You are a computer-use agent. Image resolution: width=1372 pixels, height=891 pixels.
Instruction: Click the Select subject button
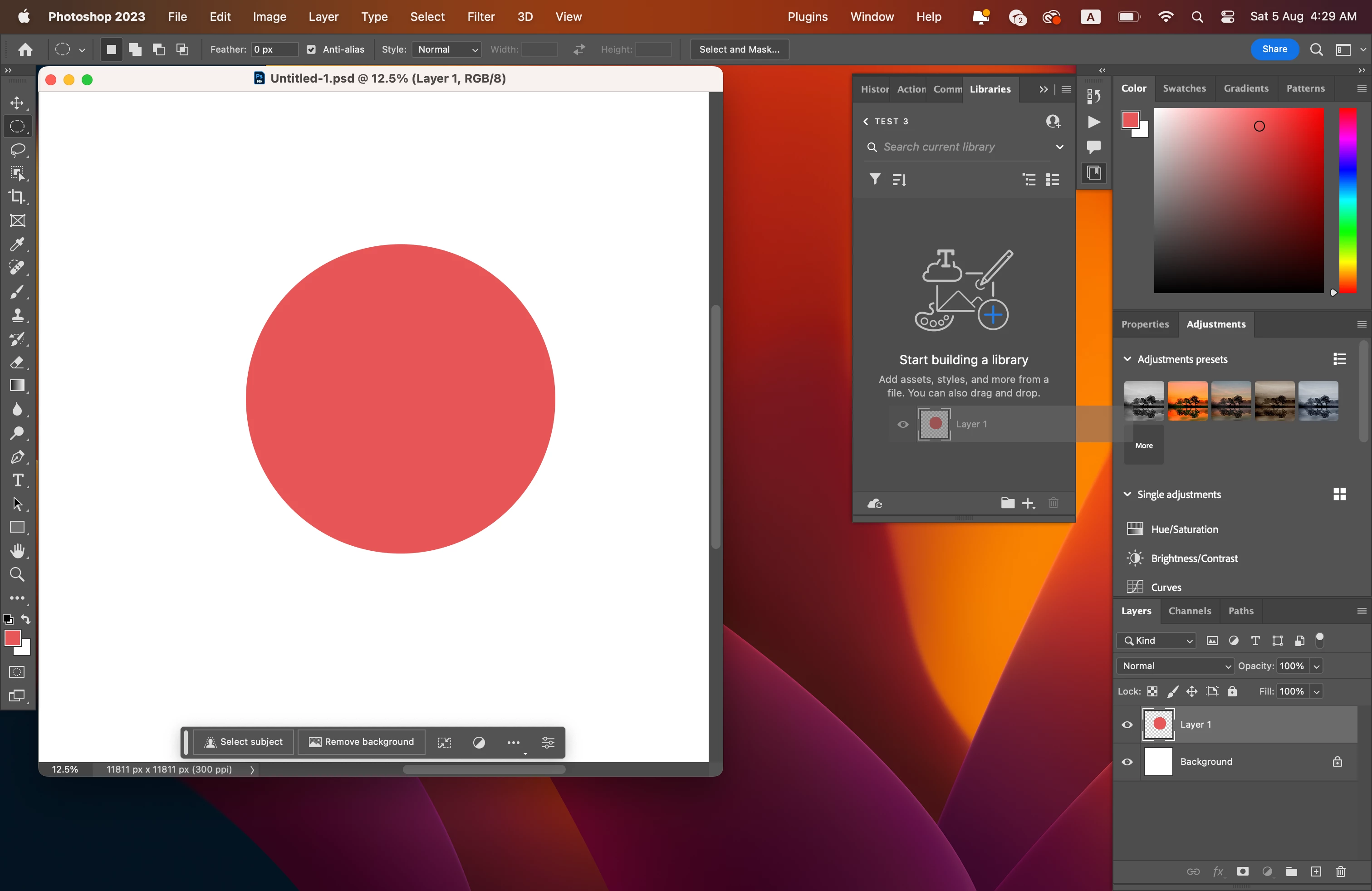(x=243, y=742)
